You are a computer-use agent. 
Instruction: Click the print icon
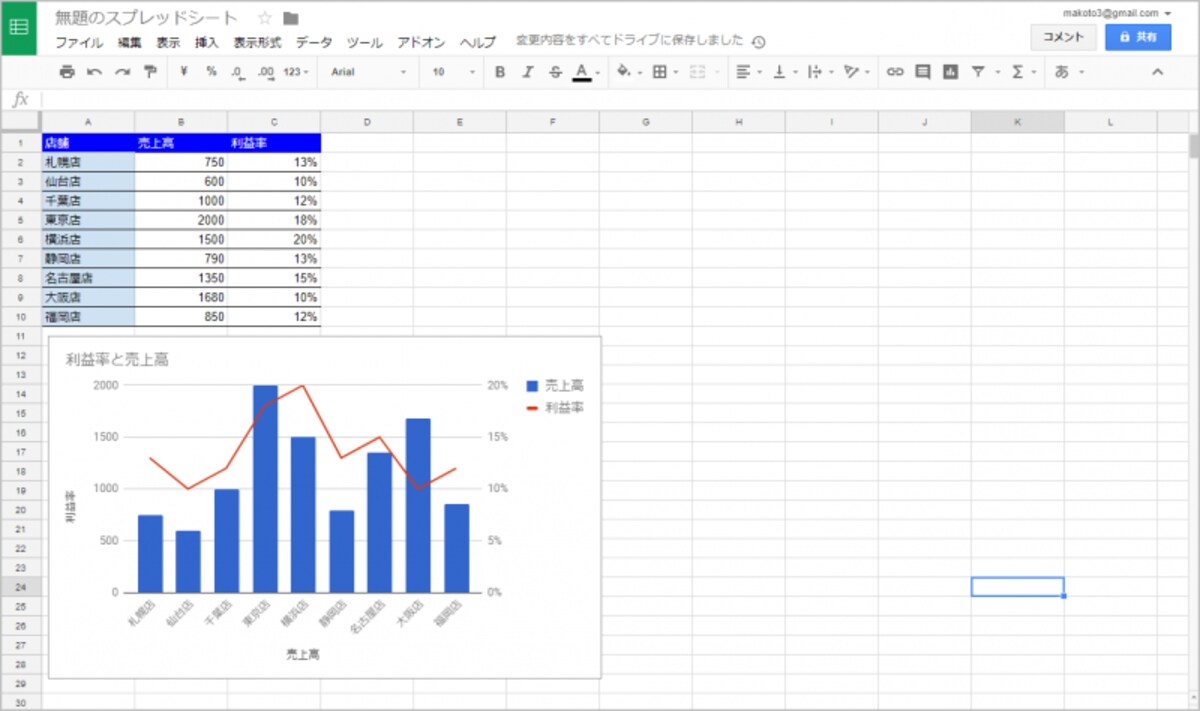click(x=67, y=72)
